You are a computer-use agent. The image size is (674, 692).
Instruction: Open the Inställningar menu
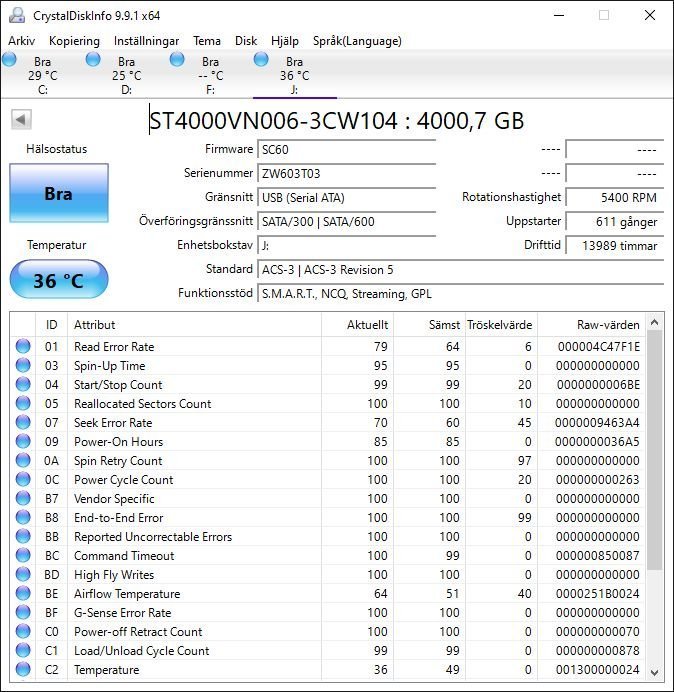[146, 41]
